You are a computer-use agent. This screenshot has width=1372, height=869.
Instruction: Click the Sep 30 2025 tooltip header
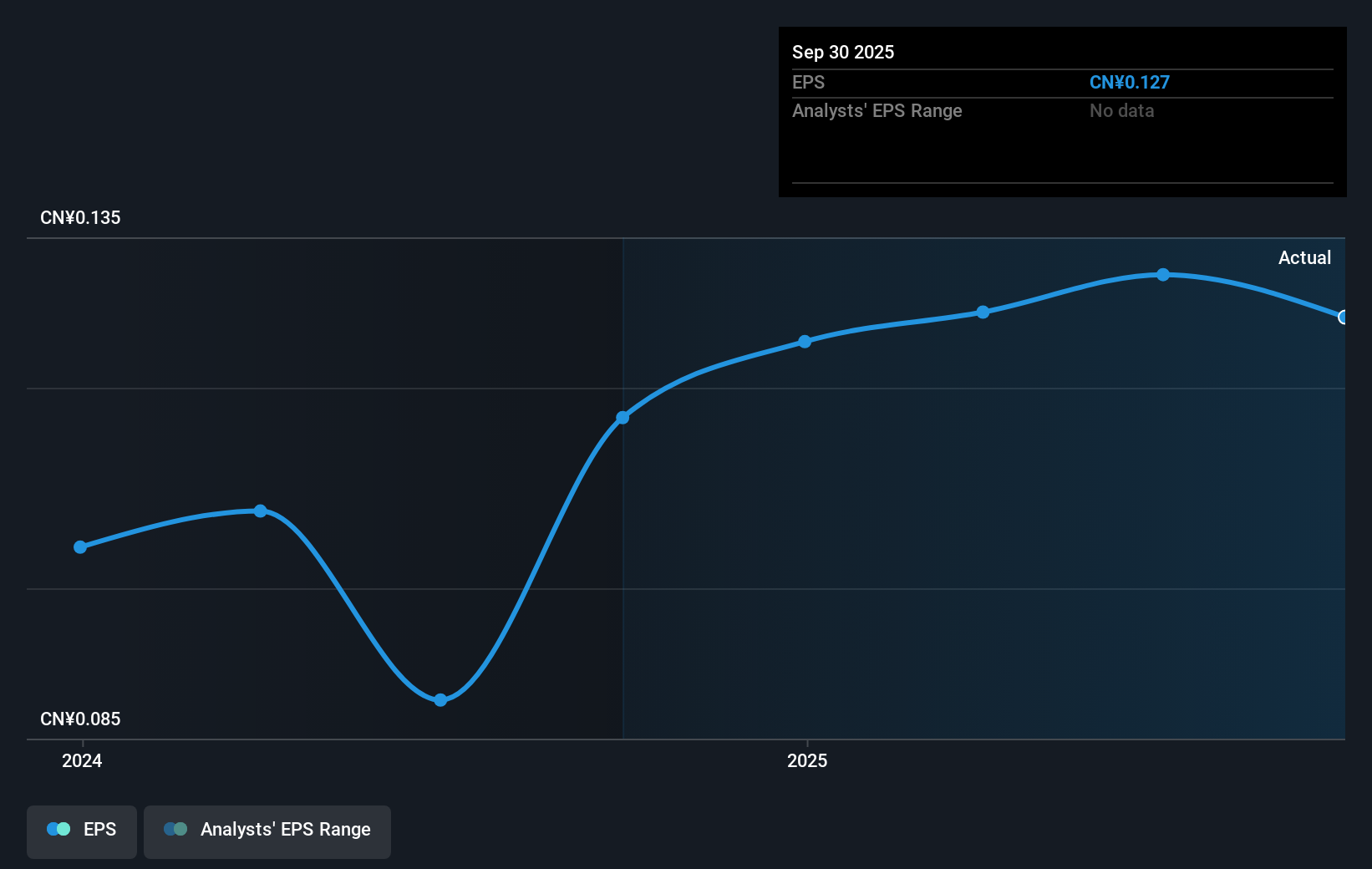pyautogui.click(x=844, y=52)
